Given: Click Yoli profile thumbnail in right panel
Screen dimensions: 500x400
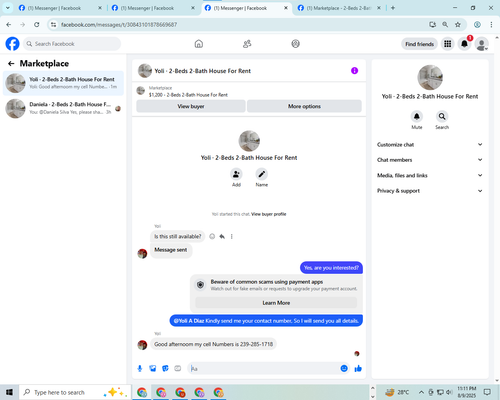Looking at the screenshot, I should [x=430, y=77].
